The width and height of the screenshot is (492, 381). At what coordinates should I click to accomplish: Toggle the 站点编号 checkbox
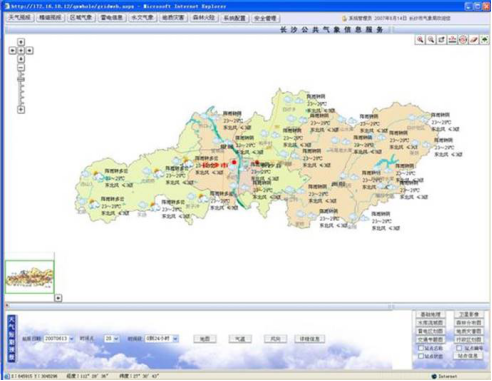[x=459, y=348]
